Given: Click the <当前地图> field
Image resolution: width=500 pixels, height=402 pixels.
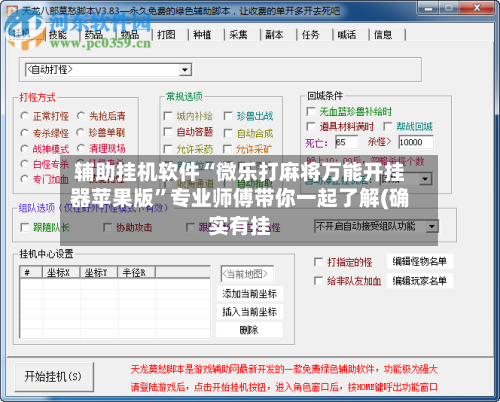Looking at the screenshot, I should 247,274.
